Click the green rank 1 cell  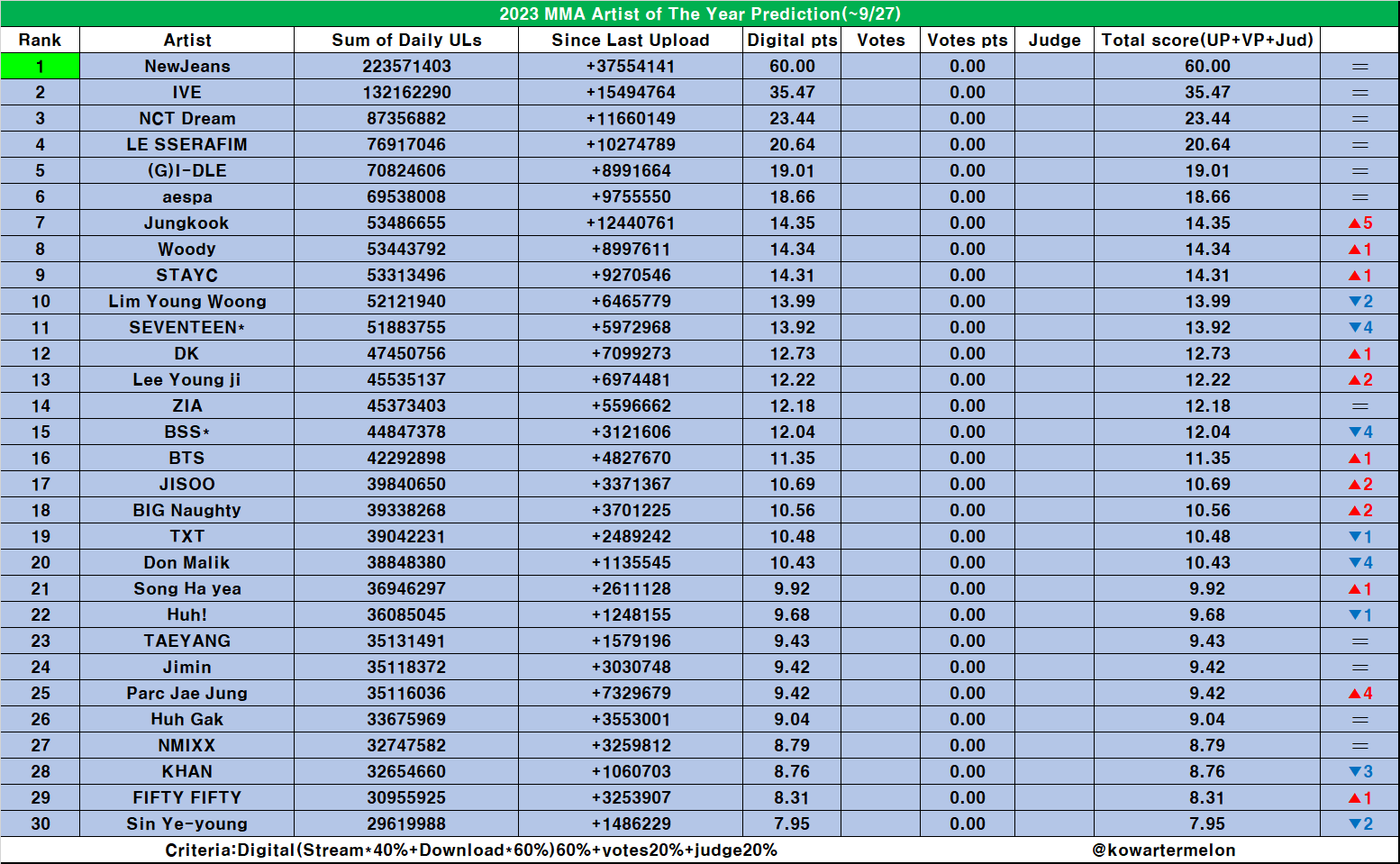[40, 66]
